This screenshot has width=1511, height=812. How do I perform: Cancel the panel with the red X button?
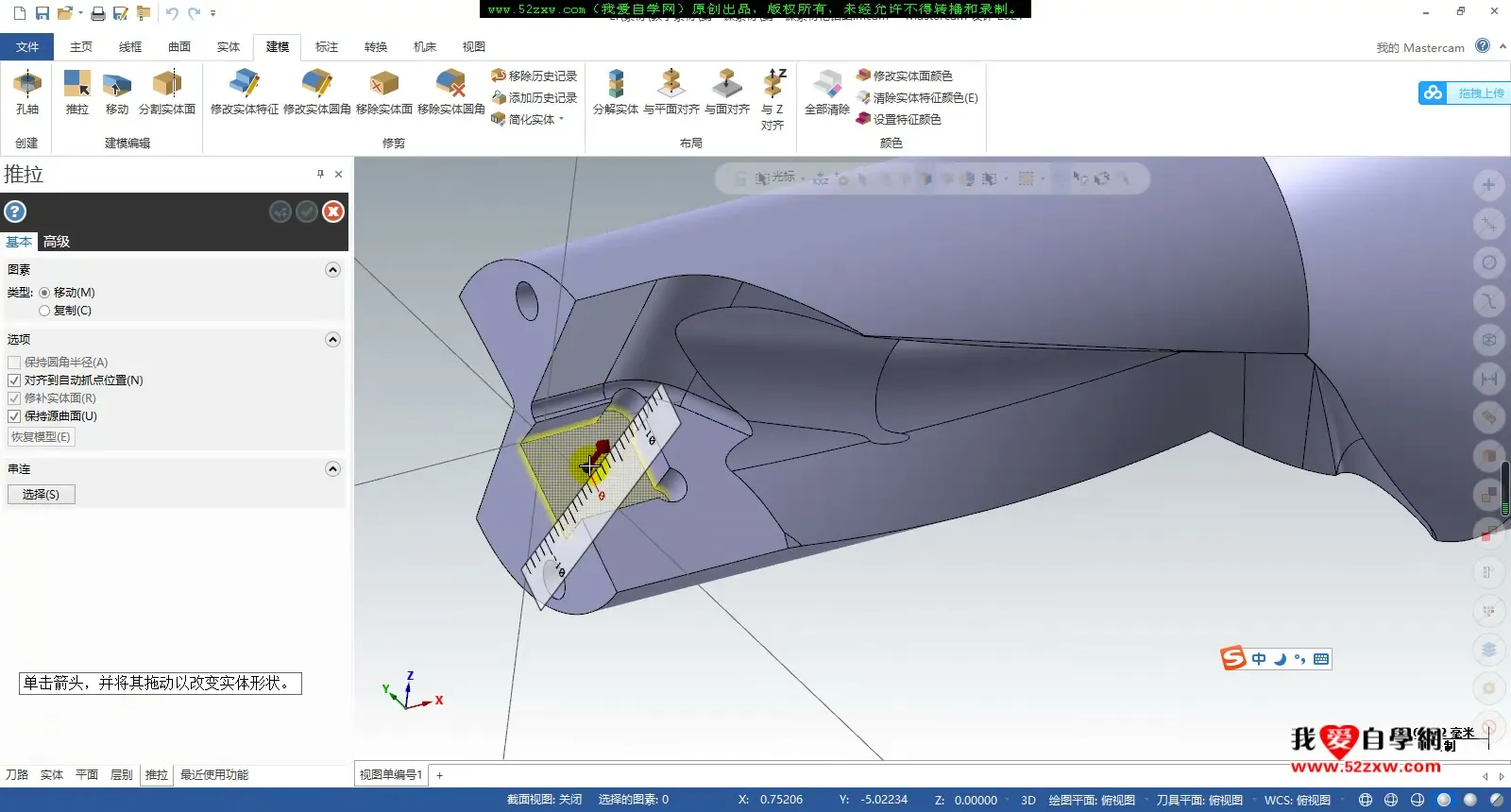point(333,211)
